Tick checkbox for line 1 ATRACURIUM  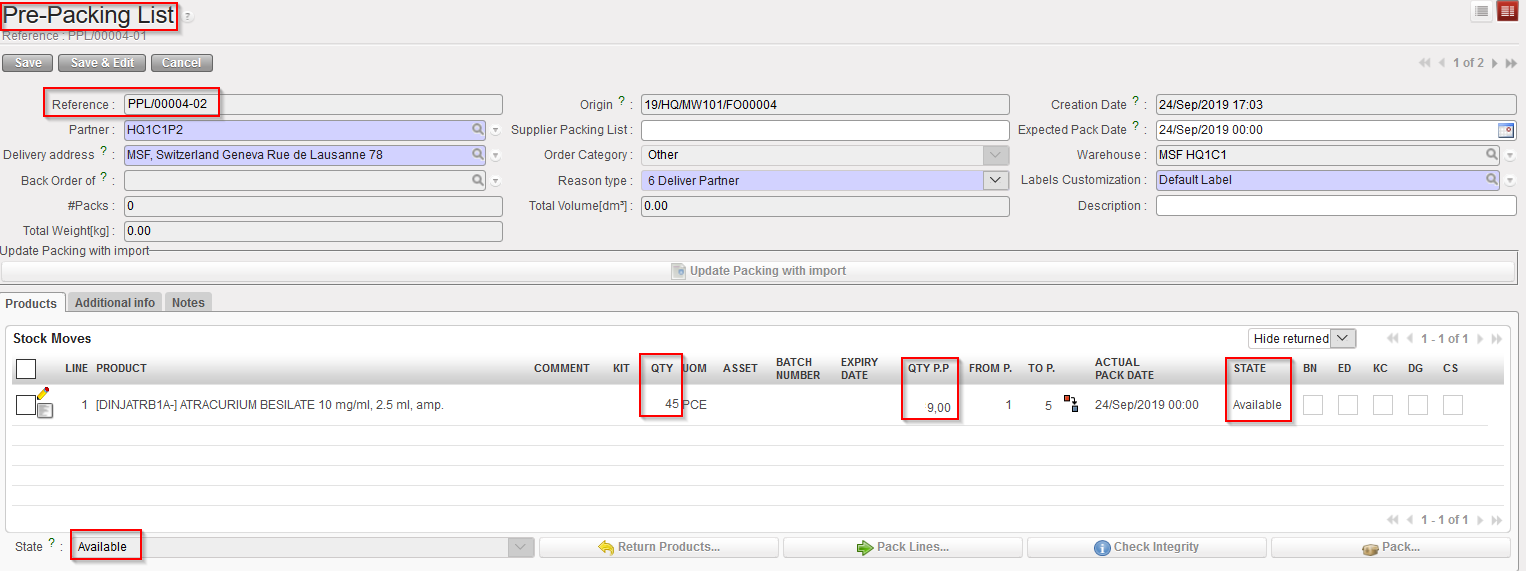26,405
